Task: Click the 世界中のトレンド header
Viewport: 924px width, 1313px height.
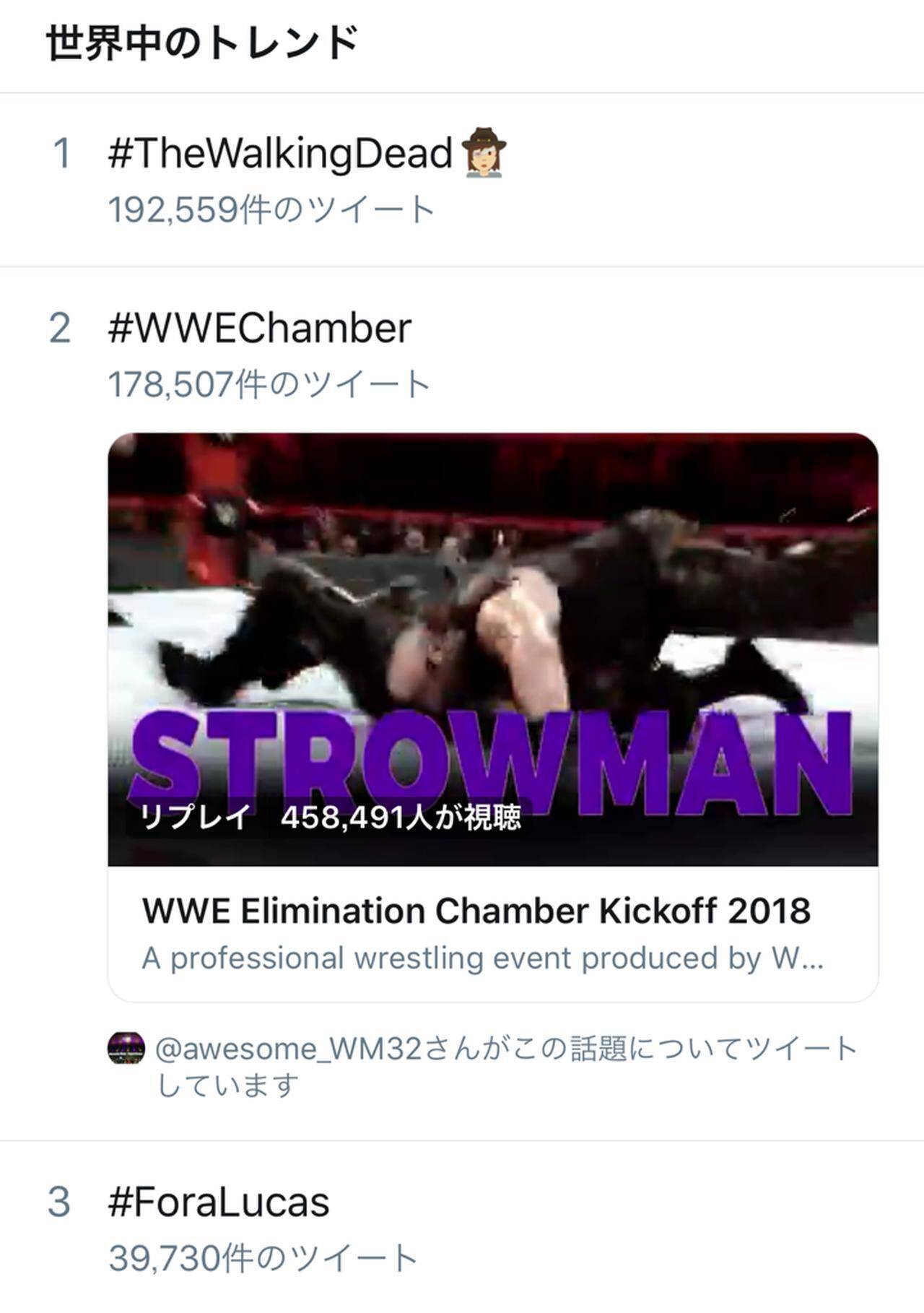Action: tap(202, 43)
